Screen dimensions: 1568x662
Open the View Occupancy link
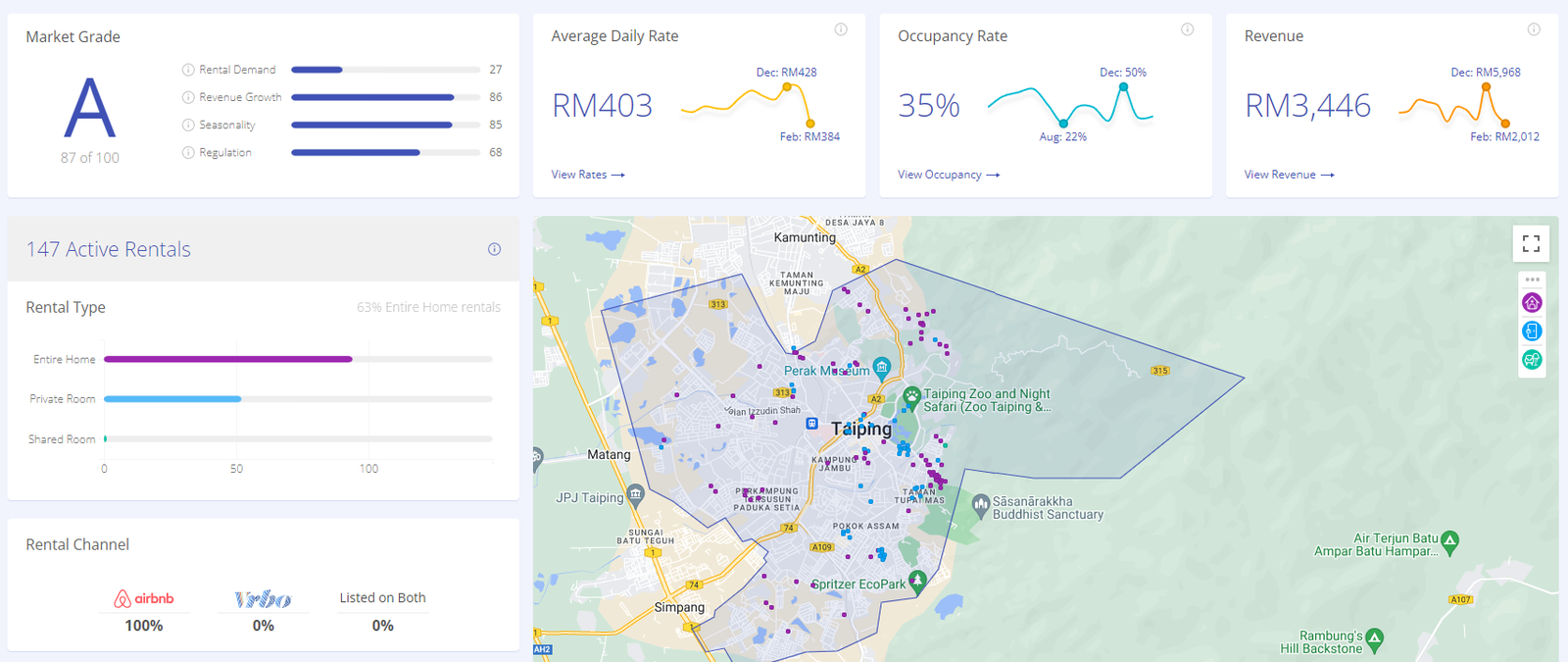pos(948,175)
